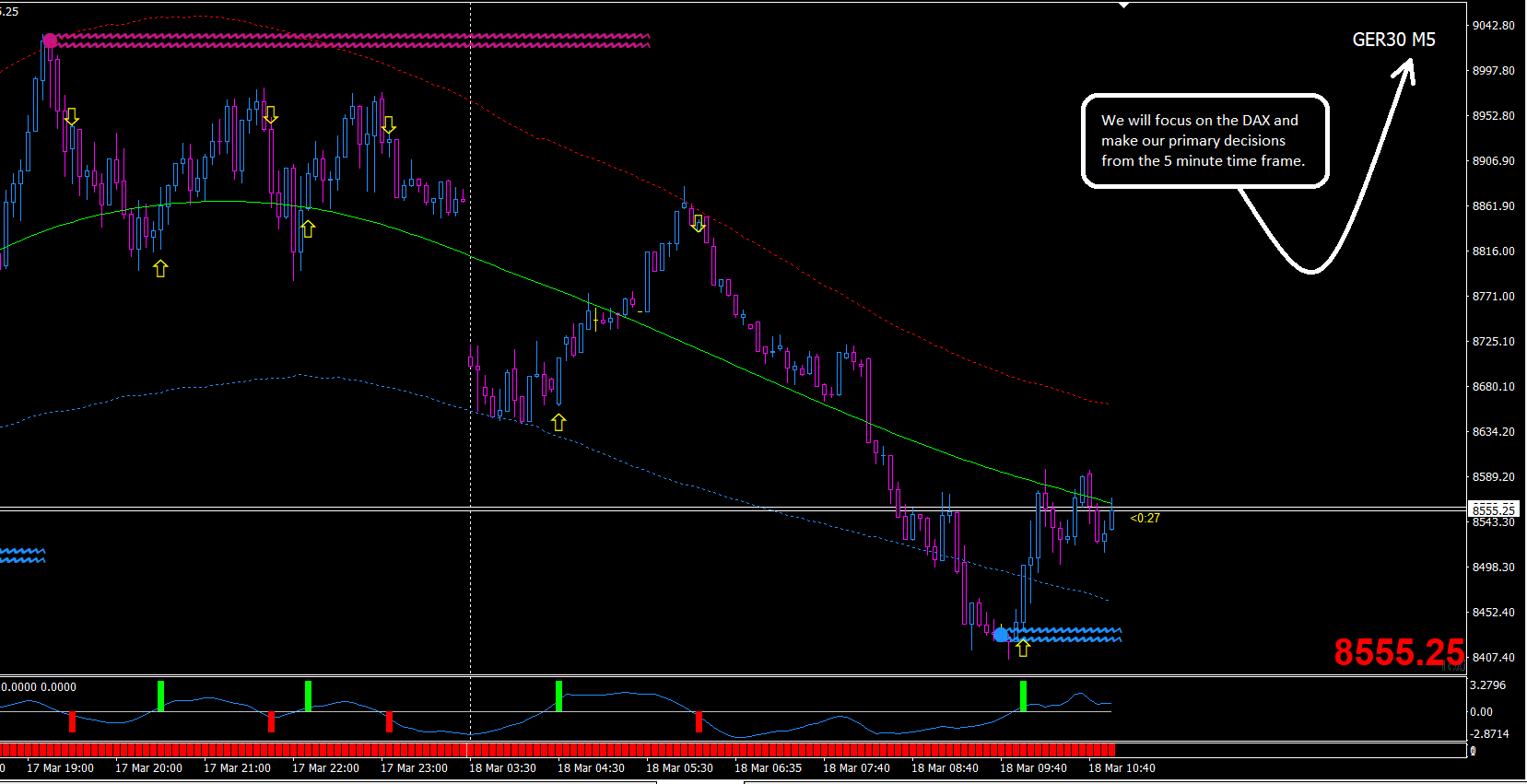Click the 17 Mar 22:00 time label

tap(325, 768)
